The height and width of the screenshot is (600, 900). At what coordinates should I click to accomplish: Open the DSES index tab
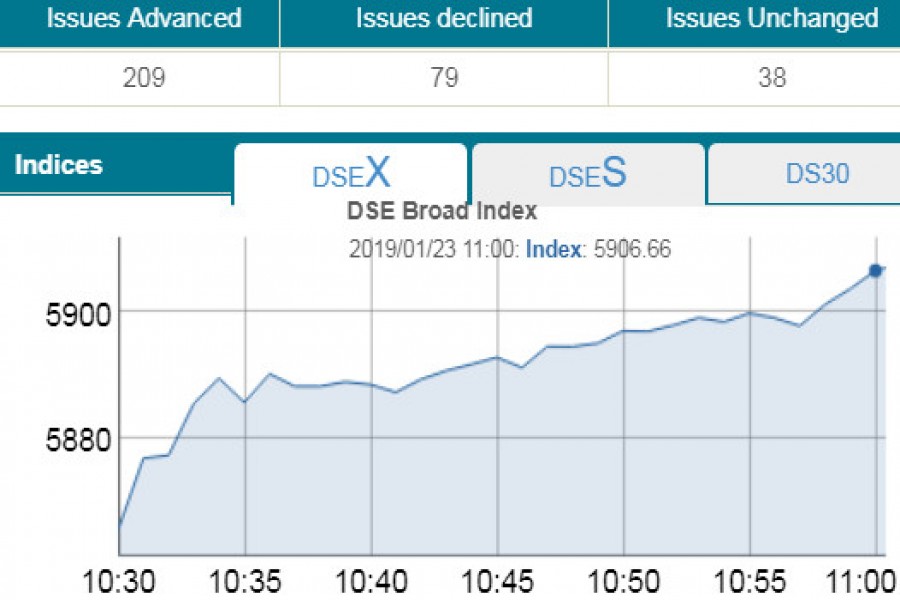click(587, 173)
